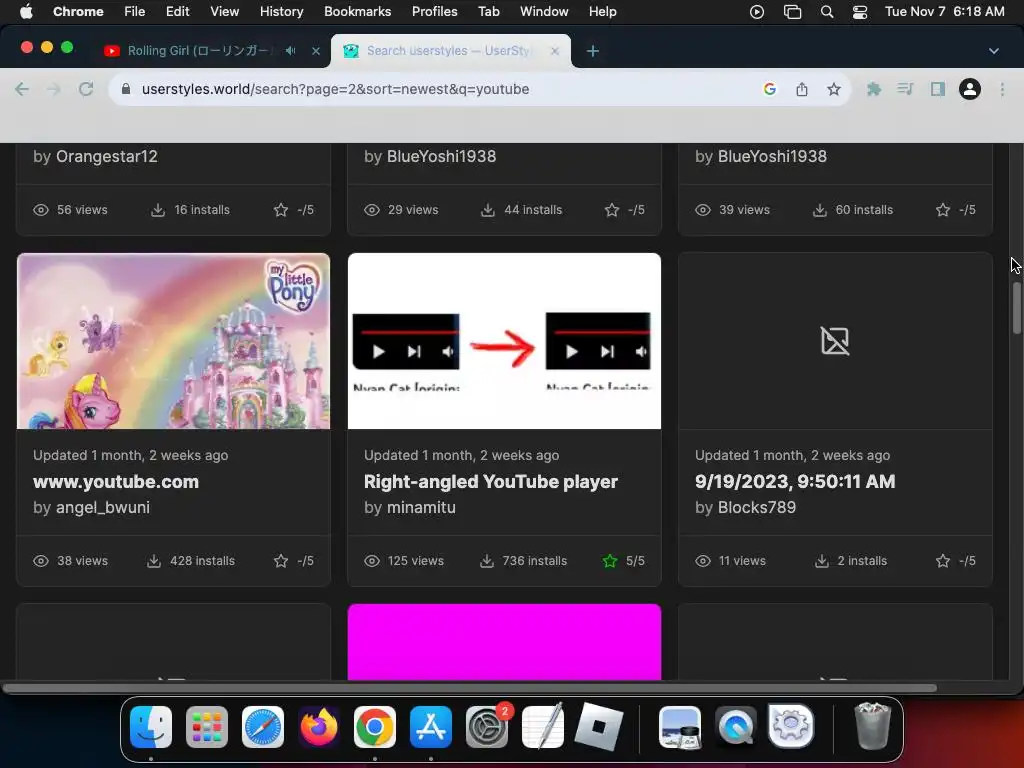Open the Window menu
The height and width of the screenshot is (768, 1024).
[x=544, y=12]
